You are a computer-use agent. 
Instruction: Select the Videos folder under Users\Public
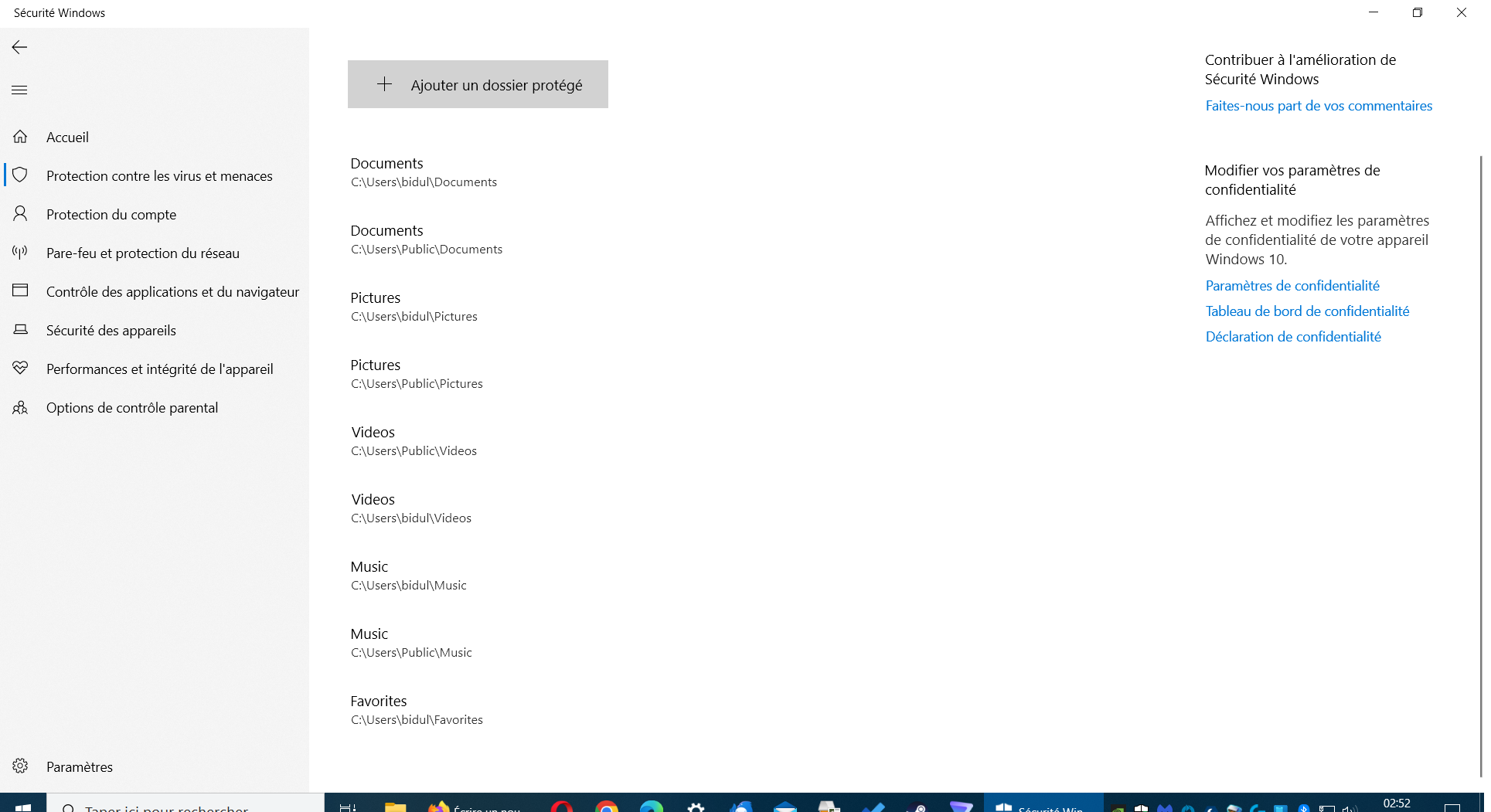point(414,441)
